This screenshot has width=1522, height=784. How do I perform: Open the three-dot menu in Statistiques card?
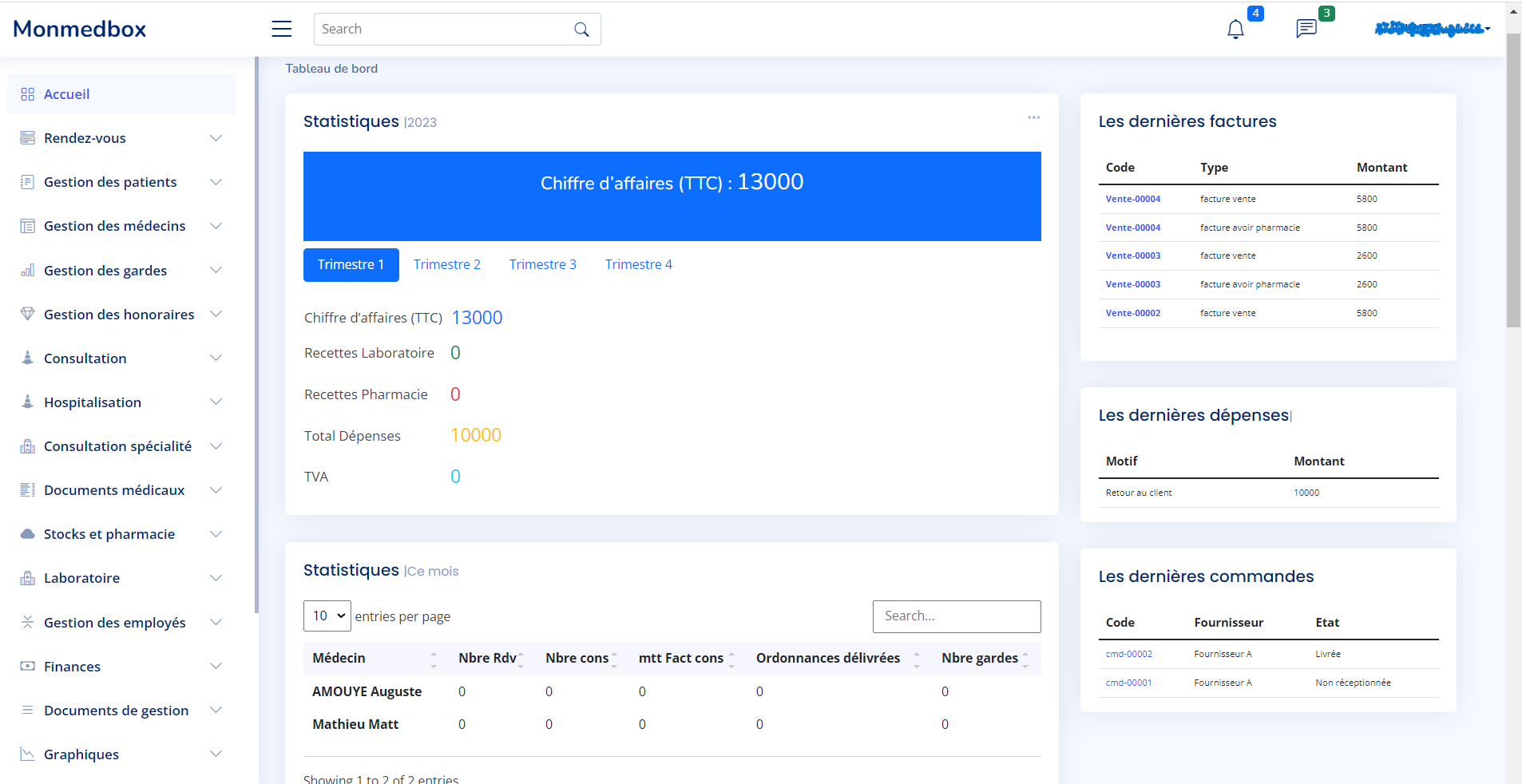click(1033, 117)
